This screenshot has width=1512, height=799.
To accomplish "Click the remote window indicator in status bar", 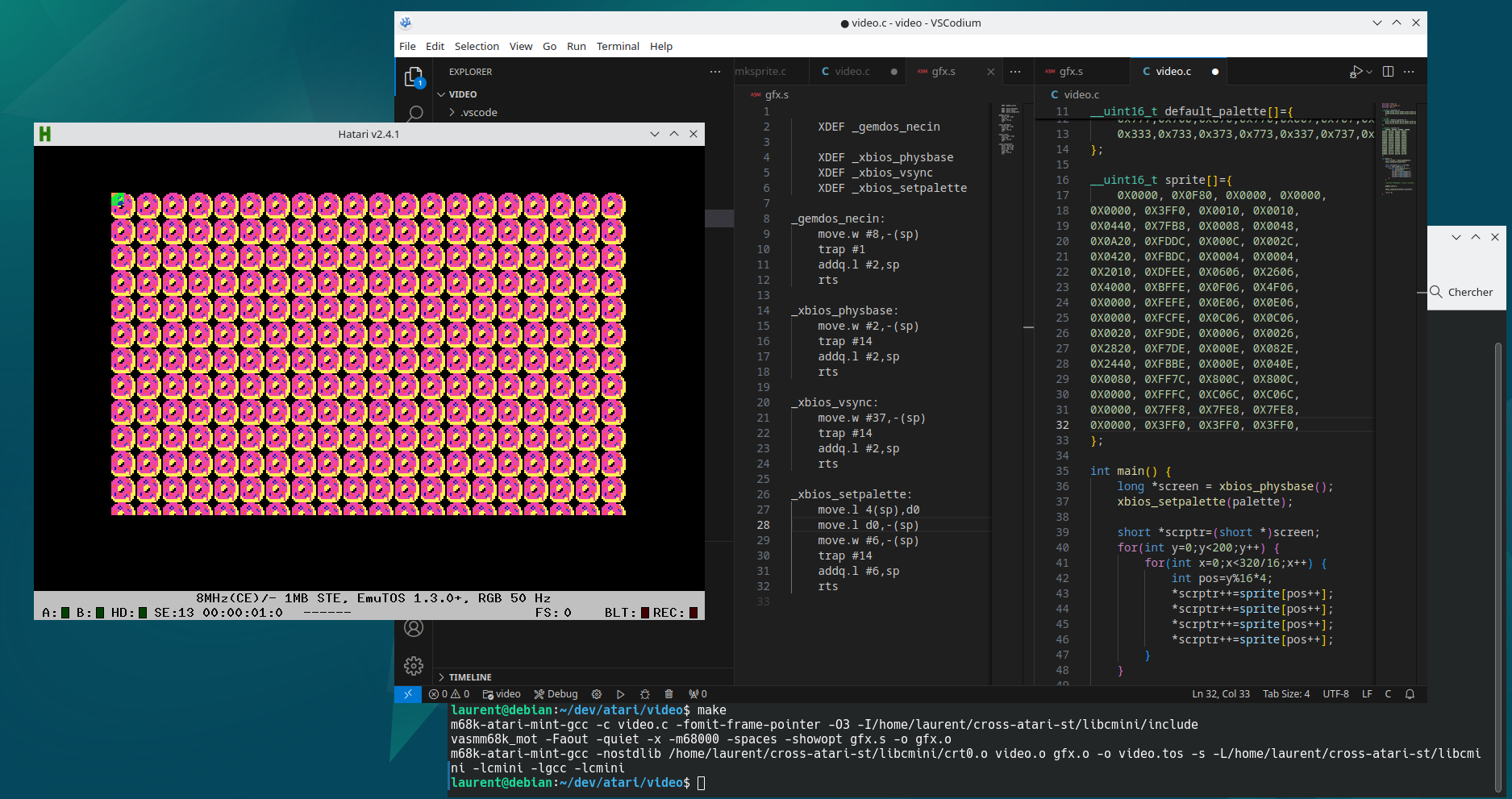I will (x=408, y=694).
